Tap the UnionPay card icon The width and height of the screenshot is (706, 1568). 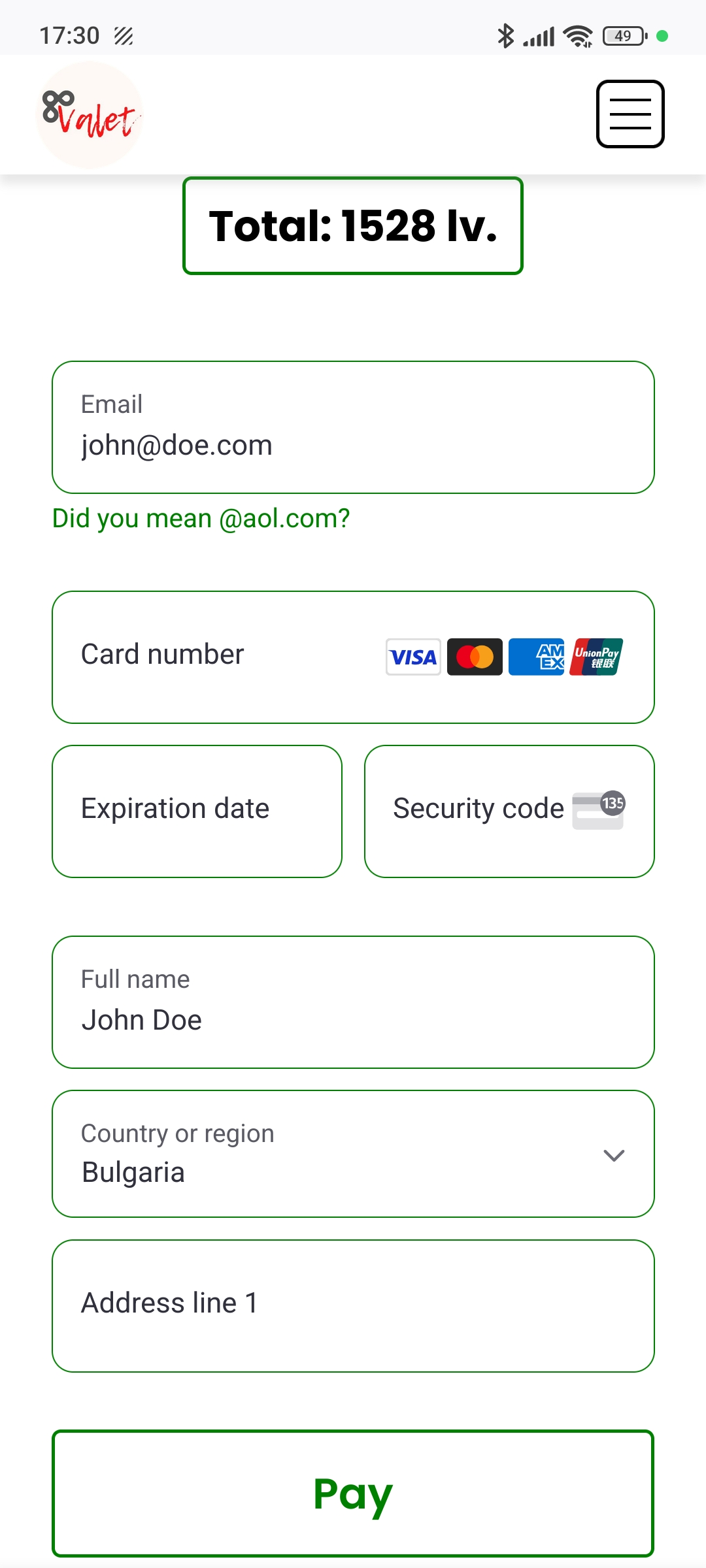(596, 657)
